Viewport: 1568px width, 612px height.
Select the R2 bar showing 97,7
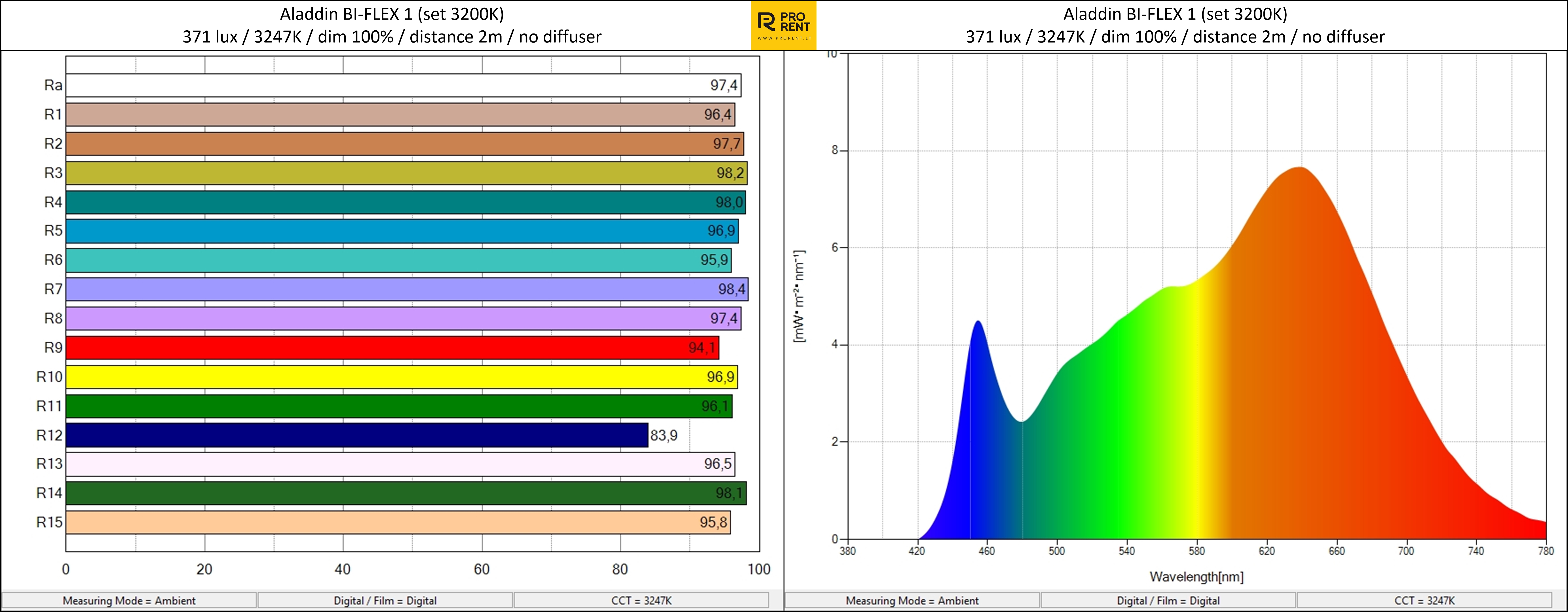click(405, 144)
